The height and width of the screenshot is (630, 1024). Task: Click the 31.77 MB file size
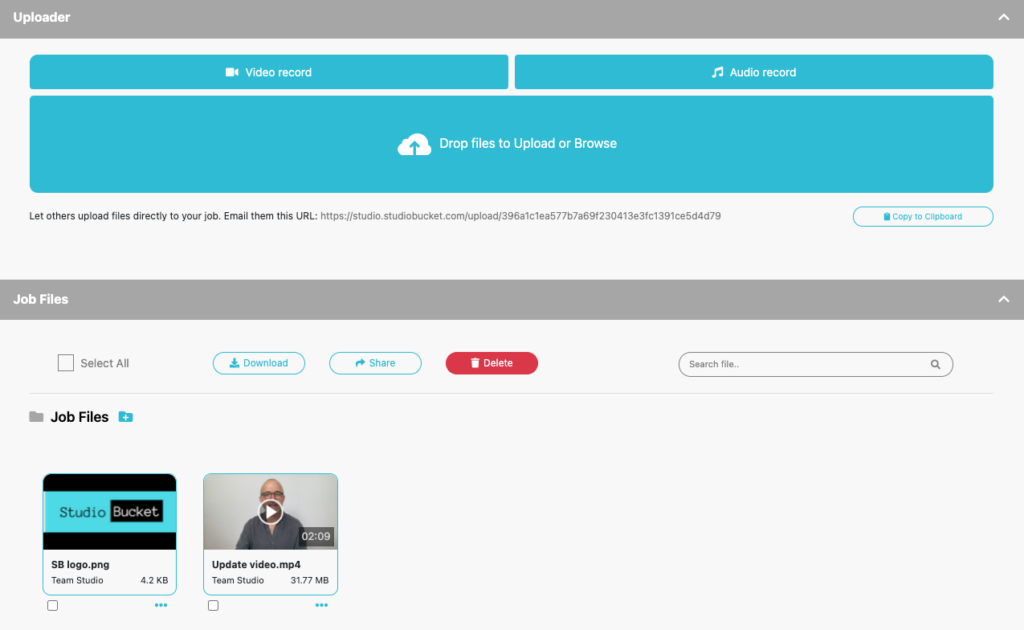pos(310,580)
